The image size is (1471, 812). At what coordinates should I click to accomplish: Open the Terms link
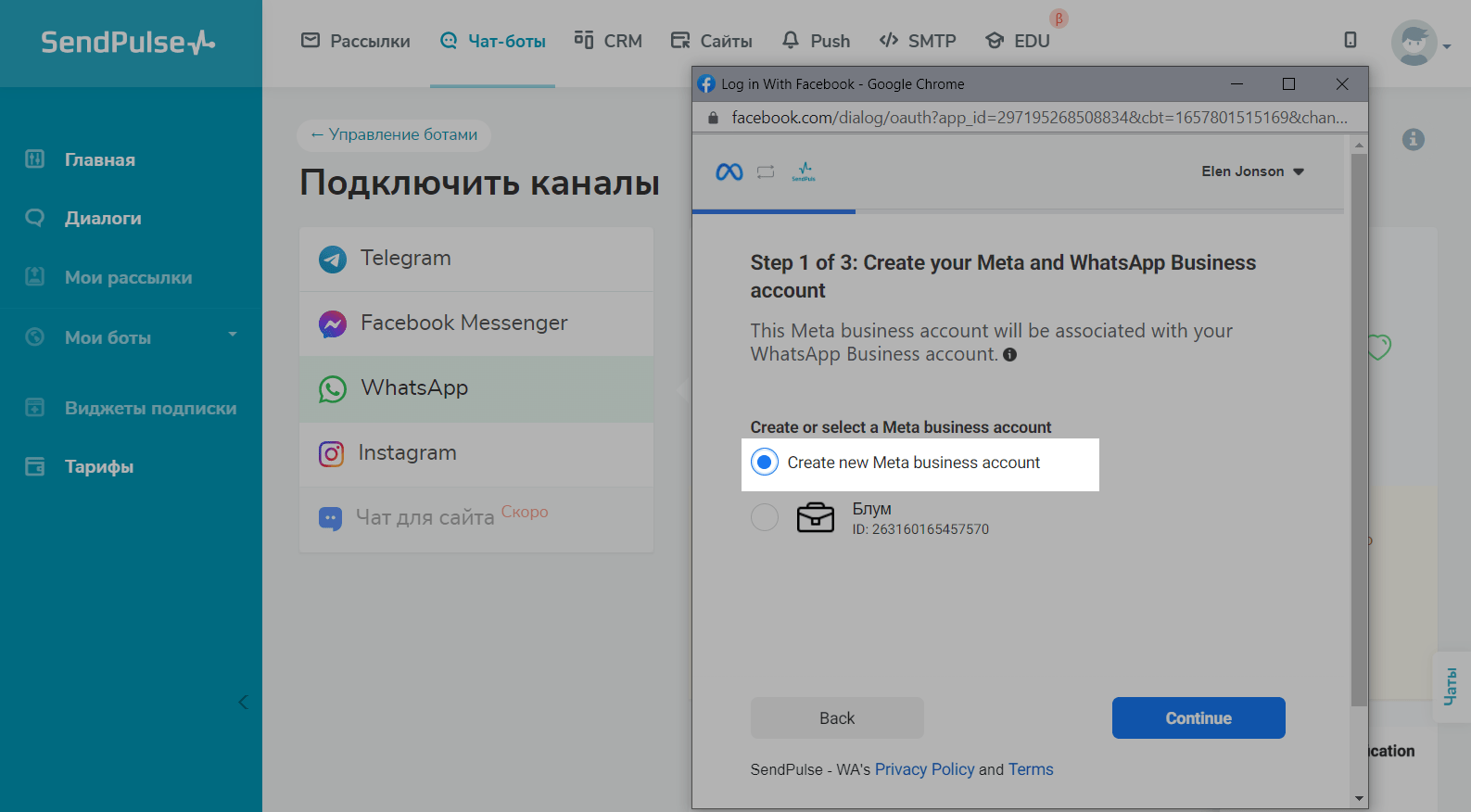(1031, 769)
